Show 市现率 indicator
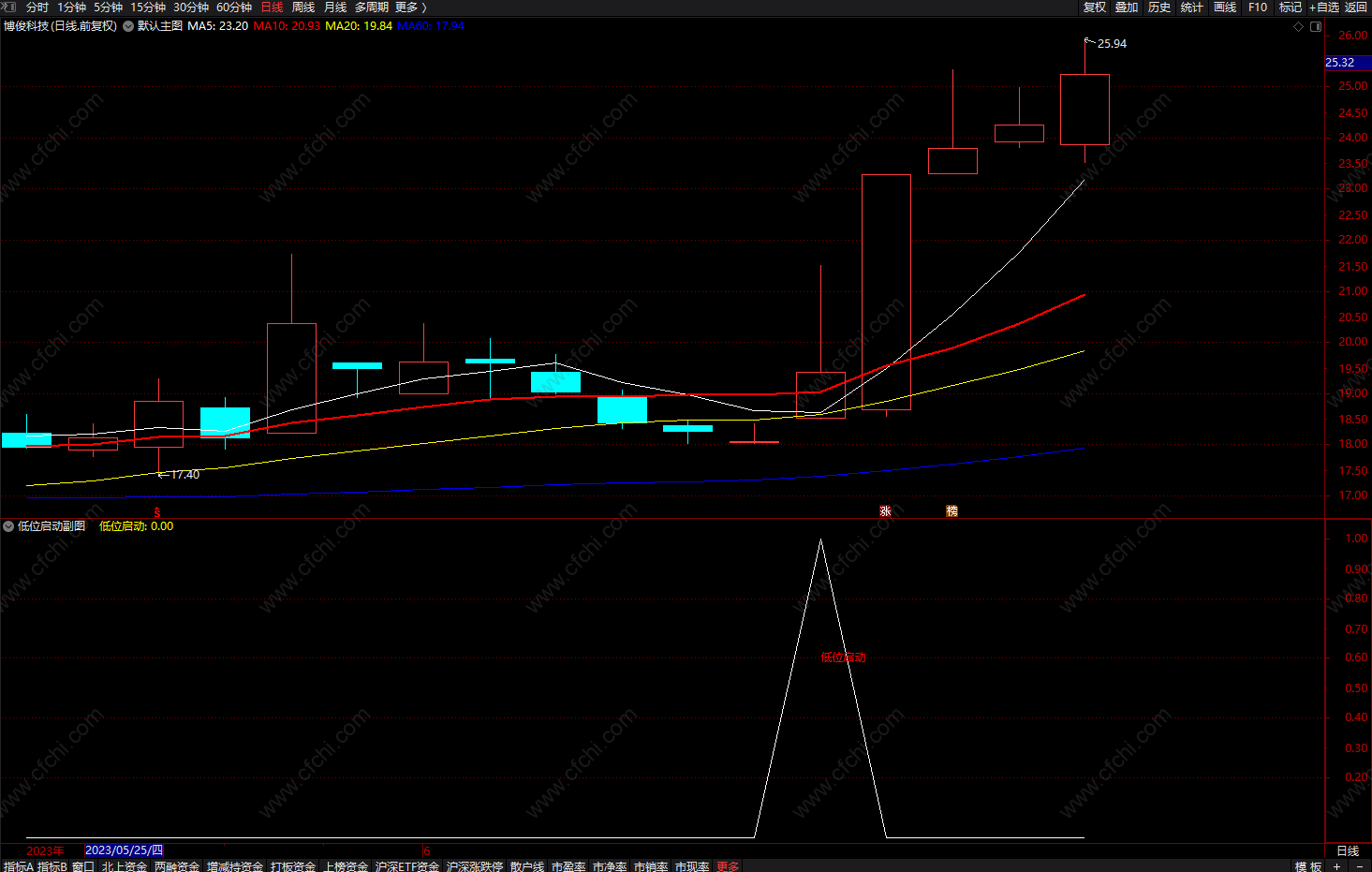This screenshot has height=872, width=1372. click(692, 866)
